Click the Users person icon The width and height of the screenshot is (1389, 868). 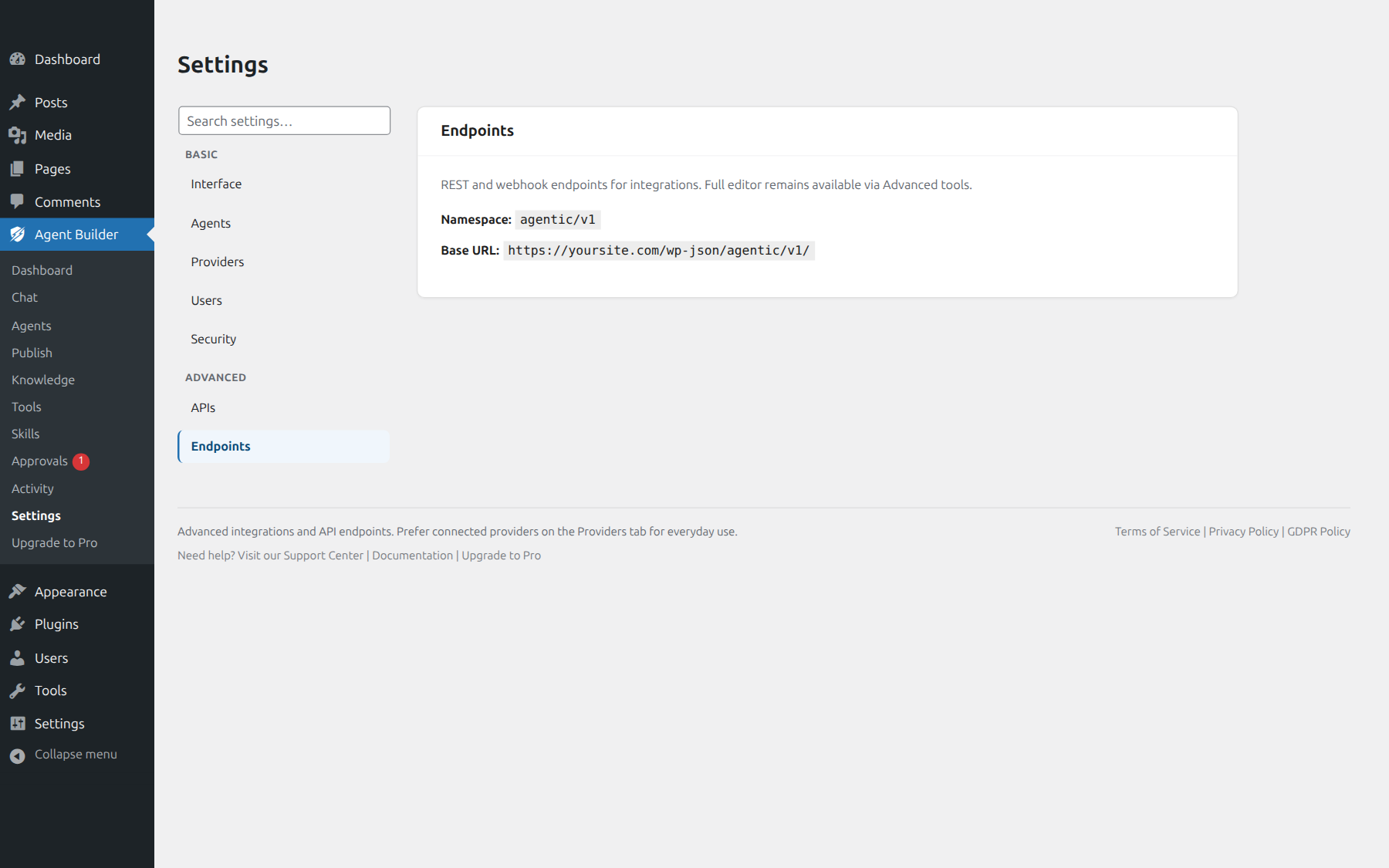(17, 658)
